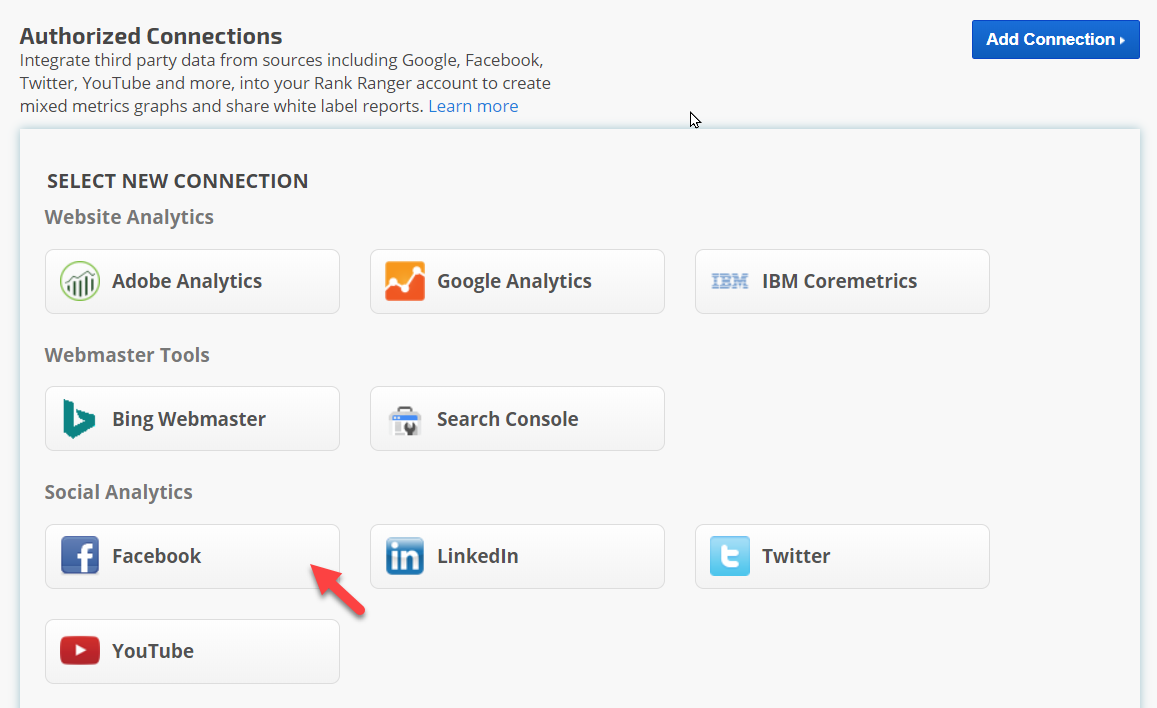Add a LinkedIn connection label
Image resolution: width=1157 pixels, height=708 pixels.
coord(477,556)
